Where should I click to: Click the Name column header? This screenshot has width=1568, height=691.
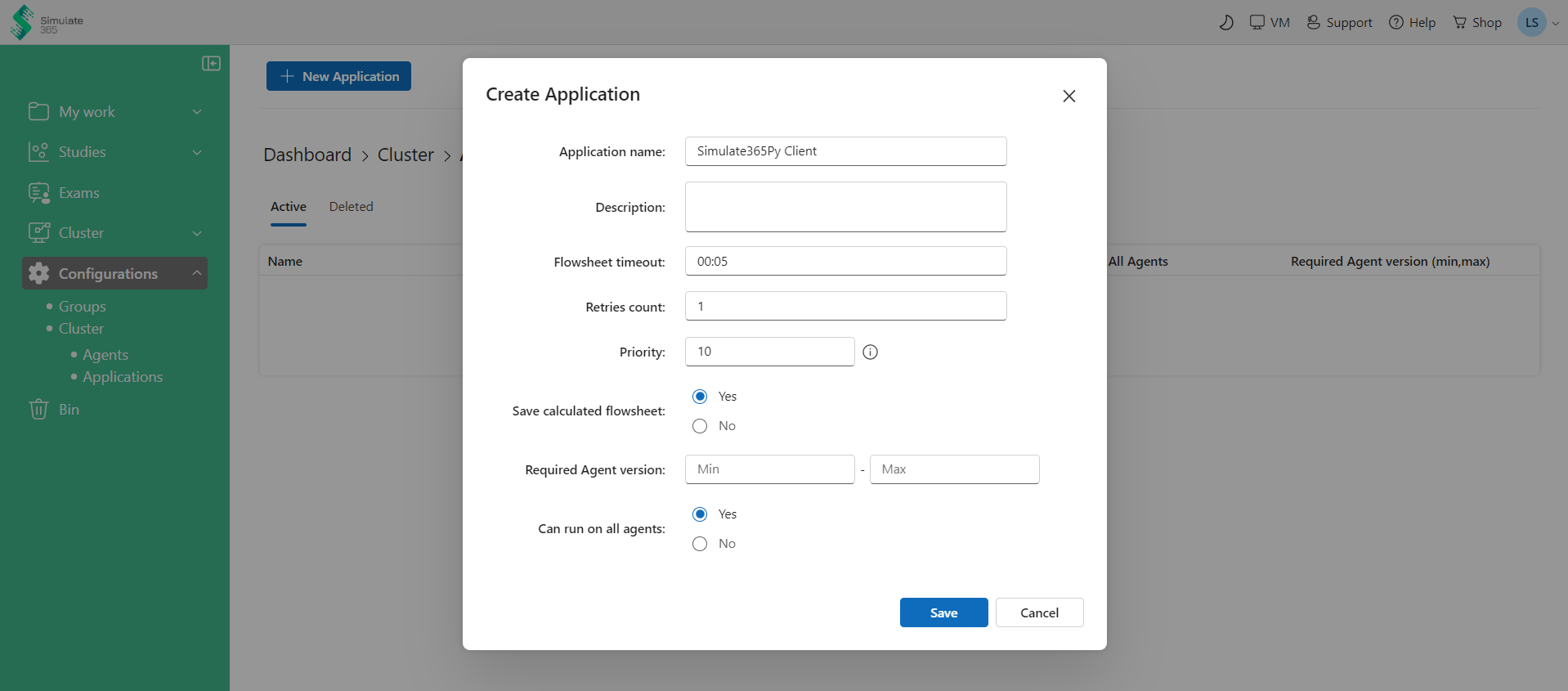tap(285, 262)
